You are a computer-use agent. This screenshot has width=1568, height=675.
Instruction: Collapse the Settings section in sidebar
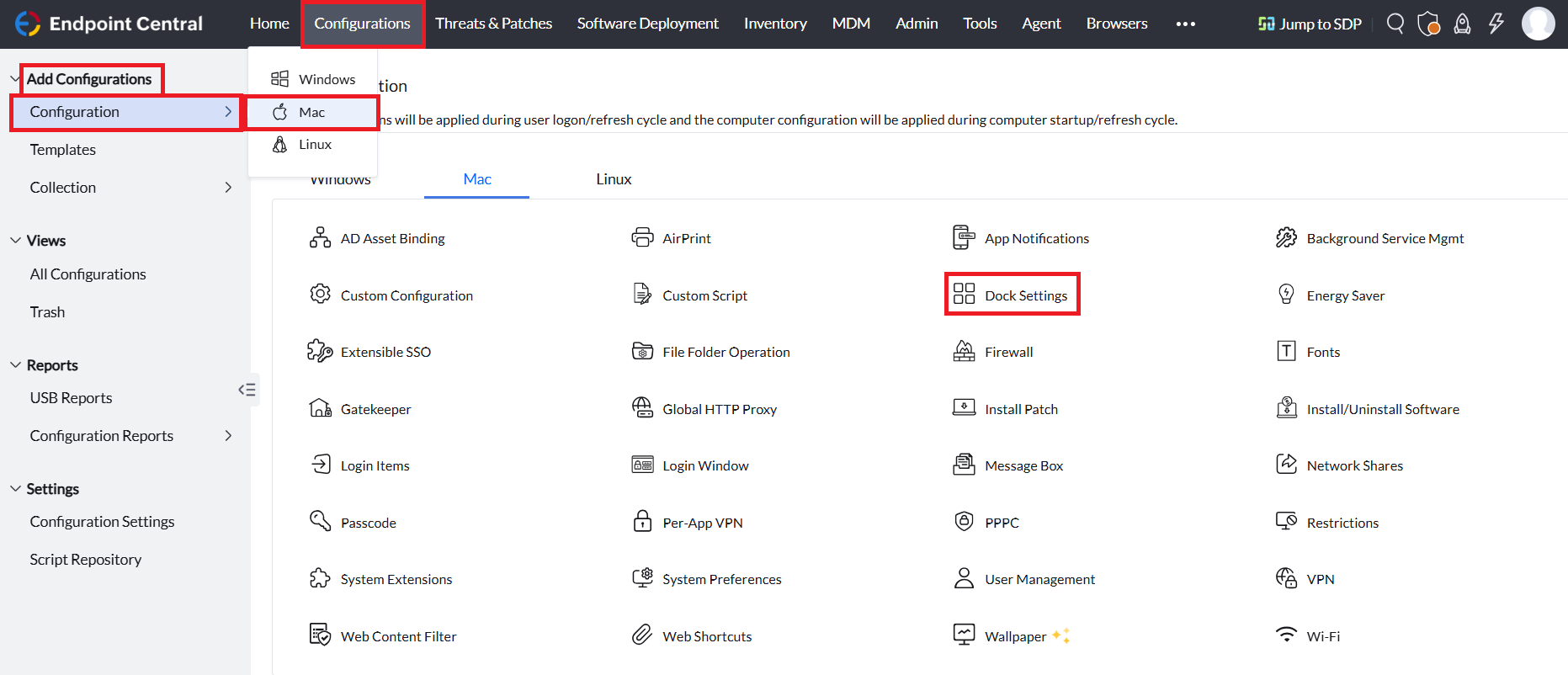click(x=15, y=489)
